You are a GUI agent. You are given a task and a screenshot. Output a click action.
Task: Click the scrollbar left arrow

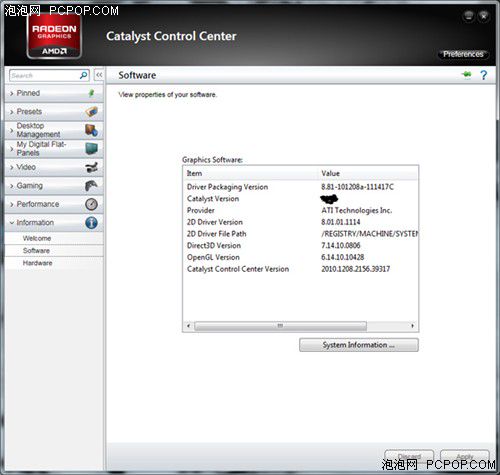tap(189, 326)
